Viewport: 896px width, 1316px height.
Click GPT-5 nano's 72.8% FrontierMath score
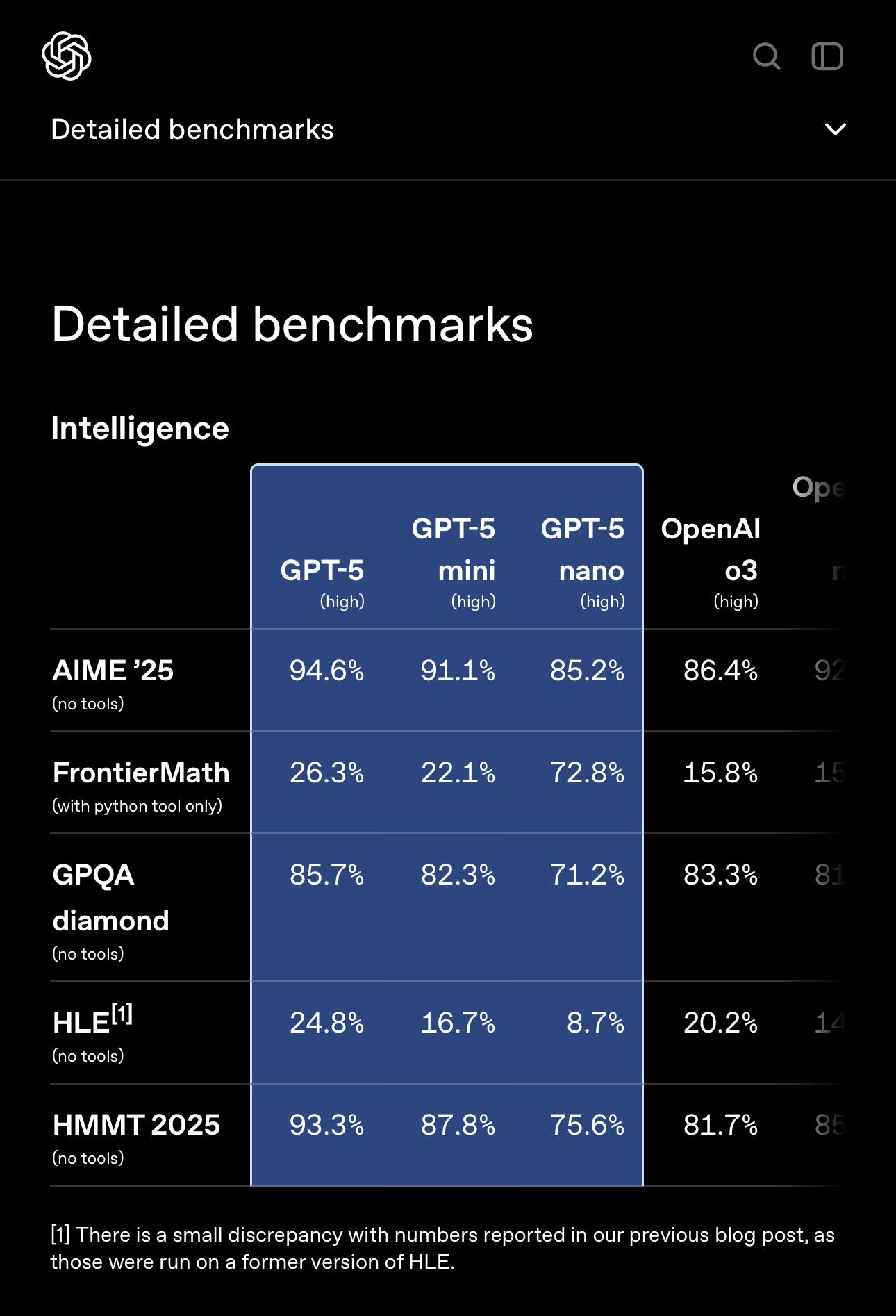(x=587, y=773)
